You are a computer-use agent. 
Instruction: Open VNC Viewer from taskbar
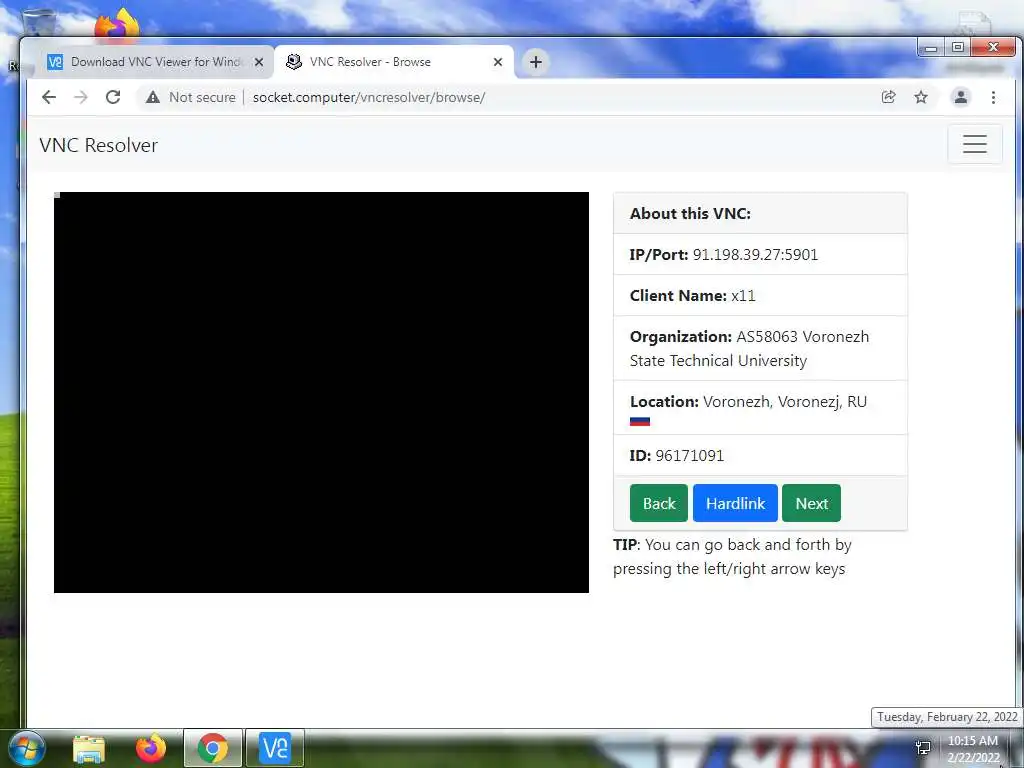click(275, 748)
